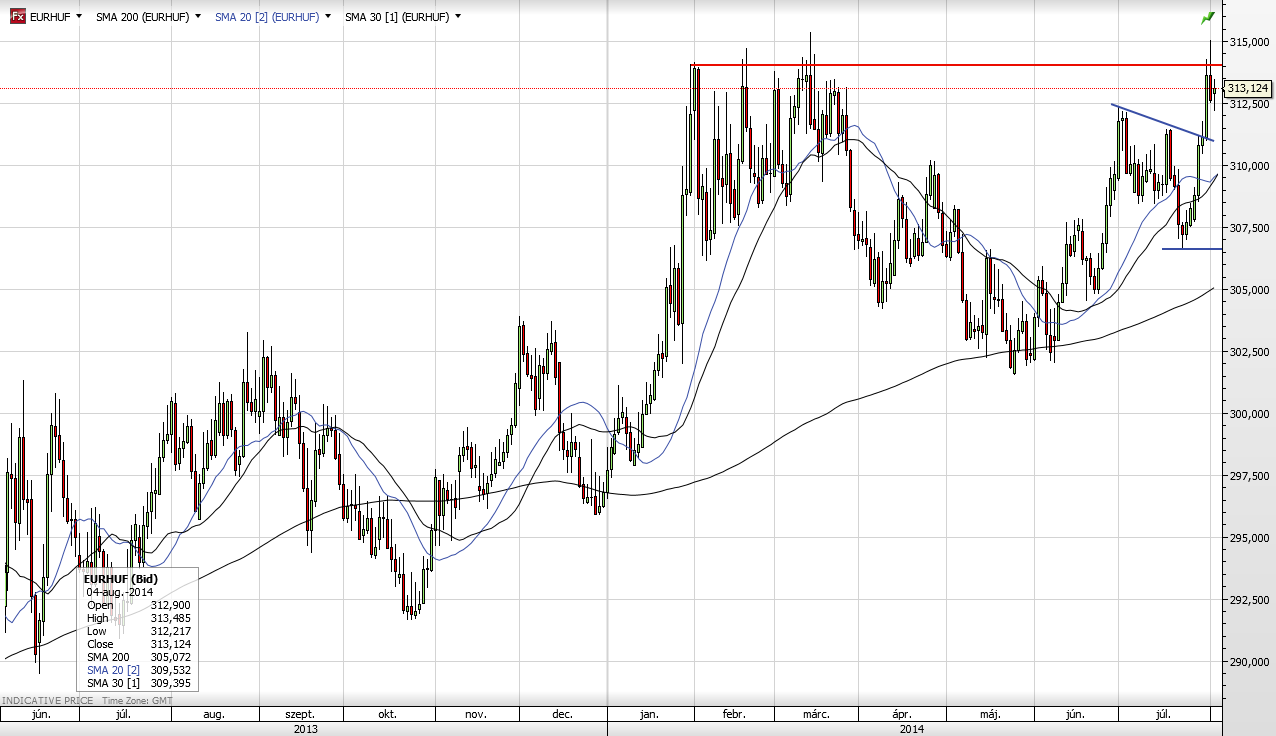Image resolution: width=1276 pixels, height=736 pixels.
Task: Click the 305,000 price axis label
Action: [1249, 290]
